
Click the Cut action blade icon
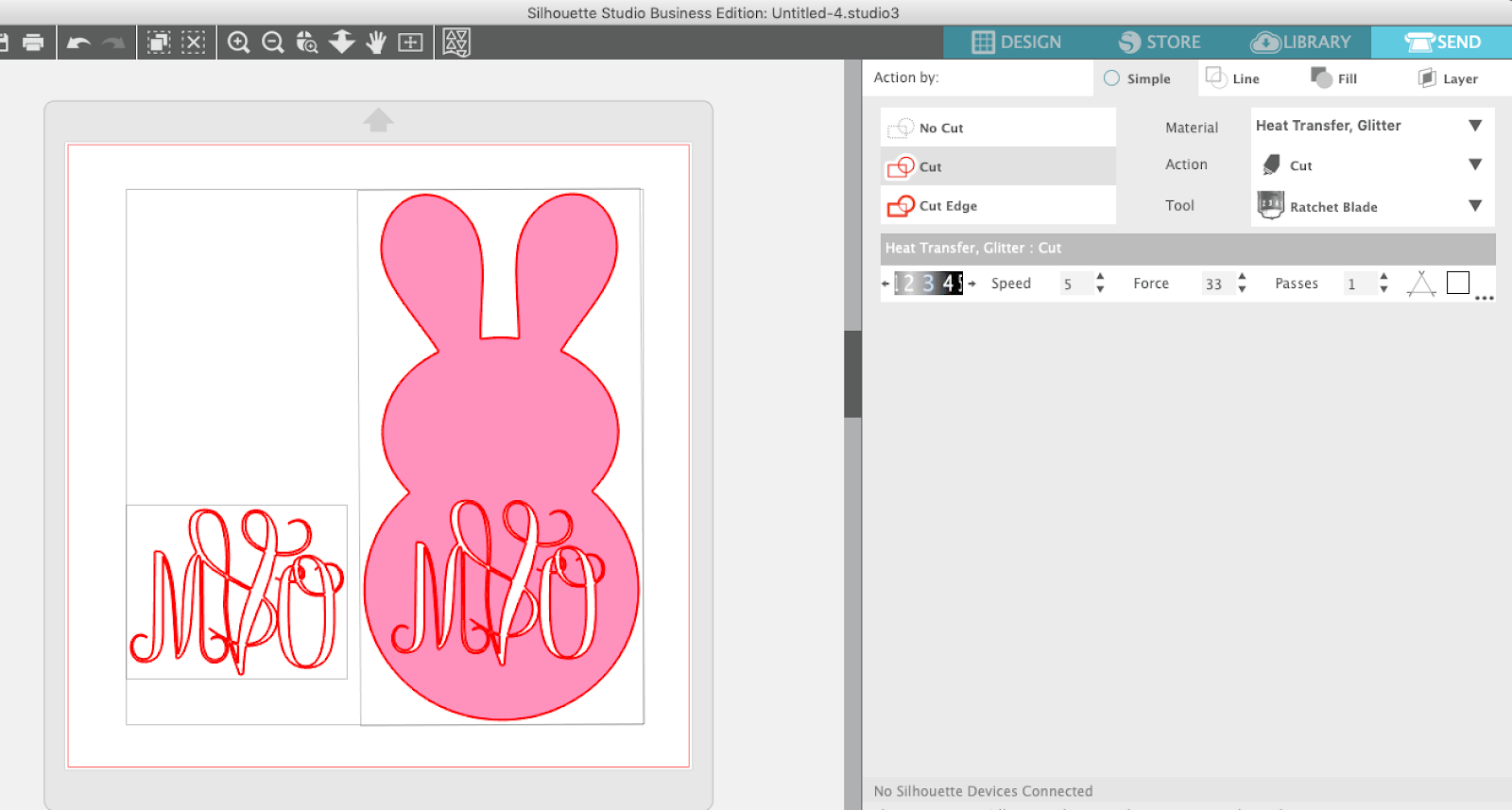tap(1272, 164)
